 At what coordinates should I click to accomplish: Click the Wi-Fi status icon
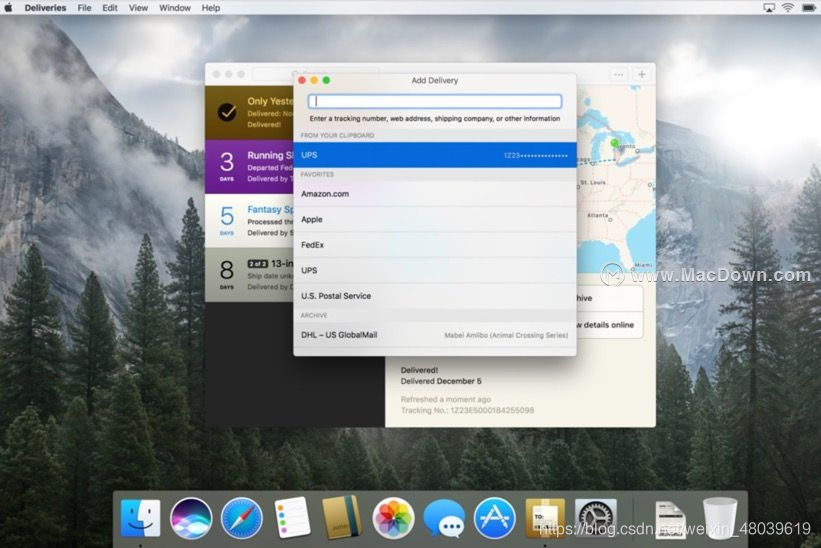[787, 8]
